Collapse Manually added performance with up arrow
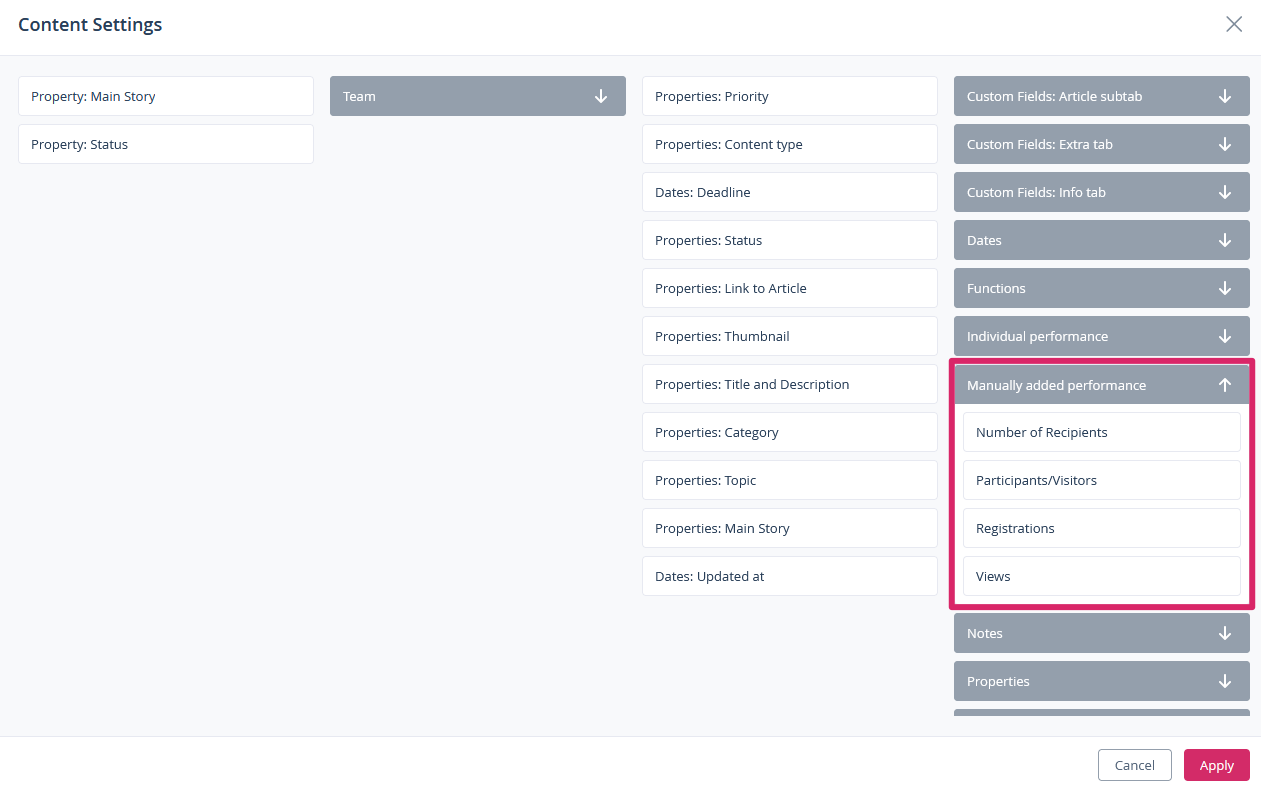Screen dimensions: 1261x786 1225,385
